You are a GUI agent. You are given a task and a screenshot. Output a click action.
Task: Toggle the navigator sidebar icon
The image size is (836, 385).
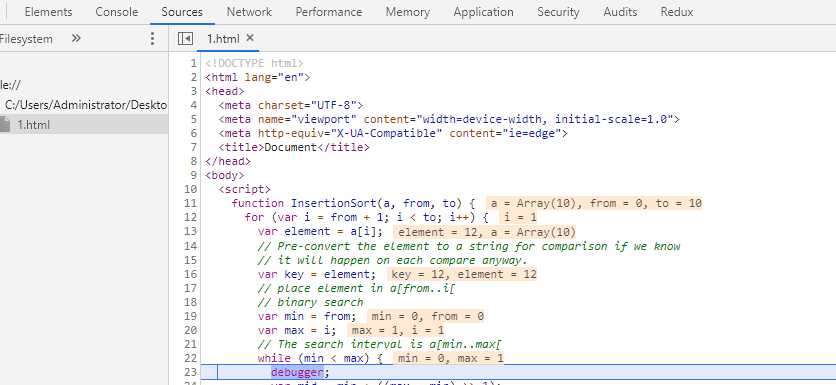tap(185, 38)
